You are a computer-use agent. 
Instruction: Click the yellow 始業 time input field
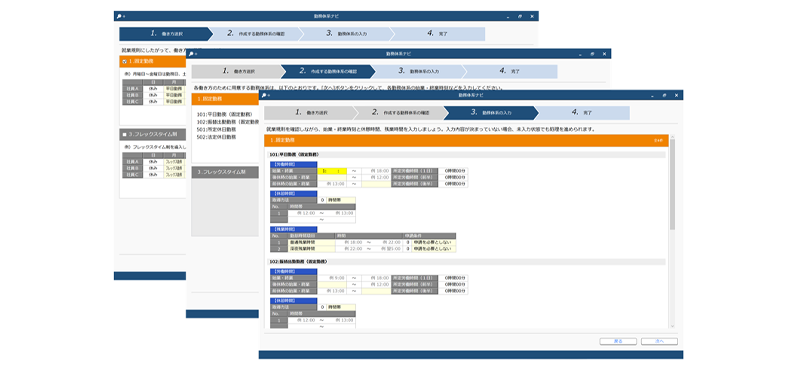(x=332, y=171)
